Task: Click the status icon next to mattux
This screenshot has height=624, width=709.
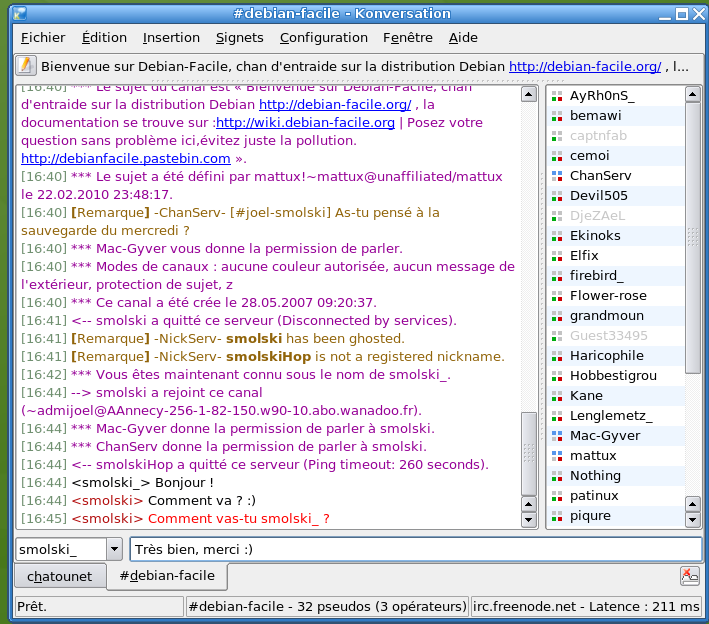Action: (557, 456)
